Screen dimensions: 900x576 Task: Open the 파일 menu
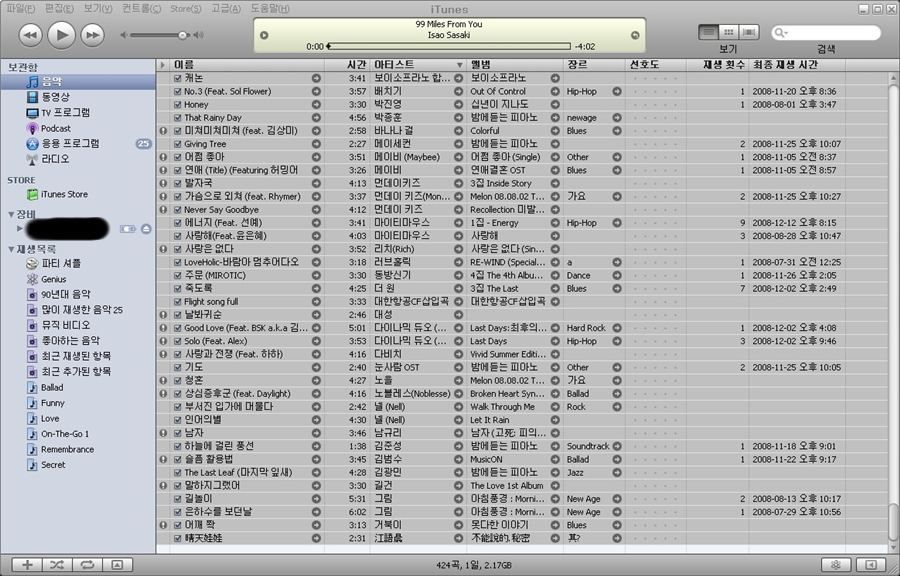(x=20, y=9)
